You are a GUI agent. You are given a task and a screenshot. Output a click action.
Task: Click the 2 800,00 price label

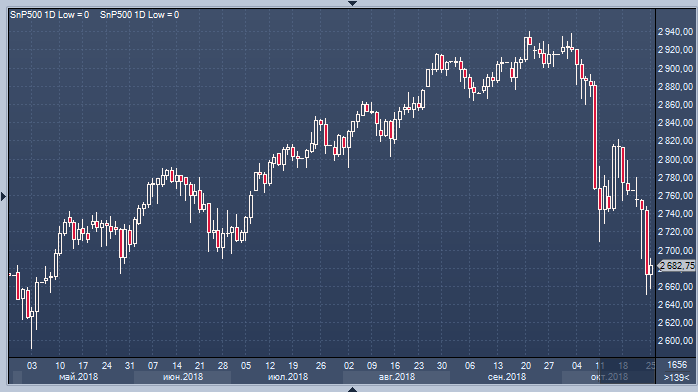tap(675, 159)
